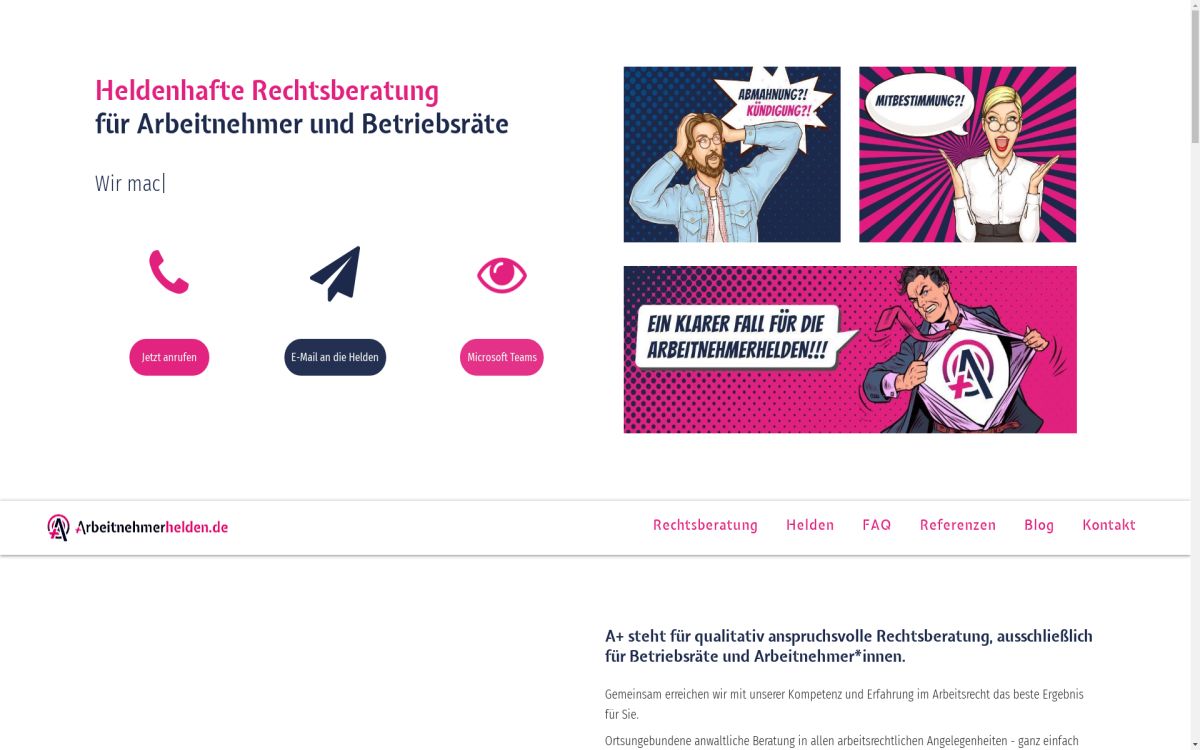Open the Blog menu item
Viewport: 1200px width, 750px height.
pos(1039,525)
